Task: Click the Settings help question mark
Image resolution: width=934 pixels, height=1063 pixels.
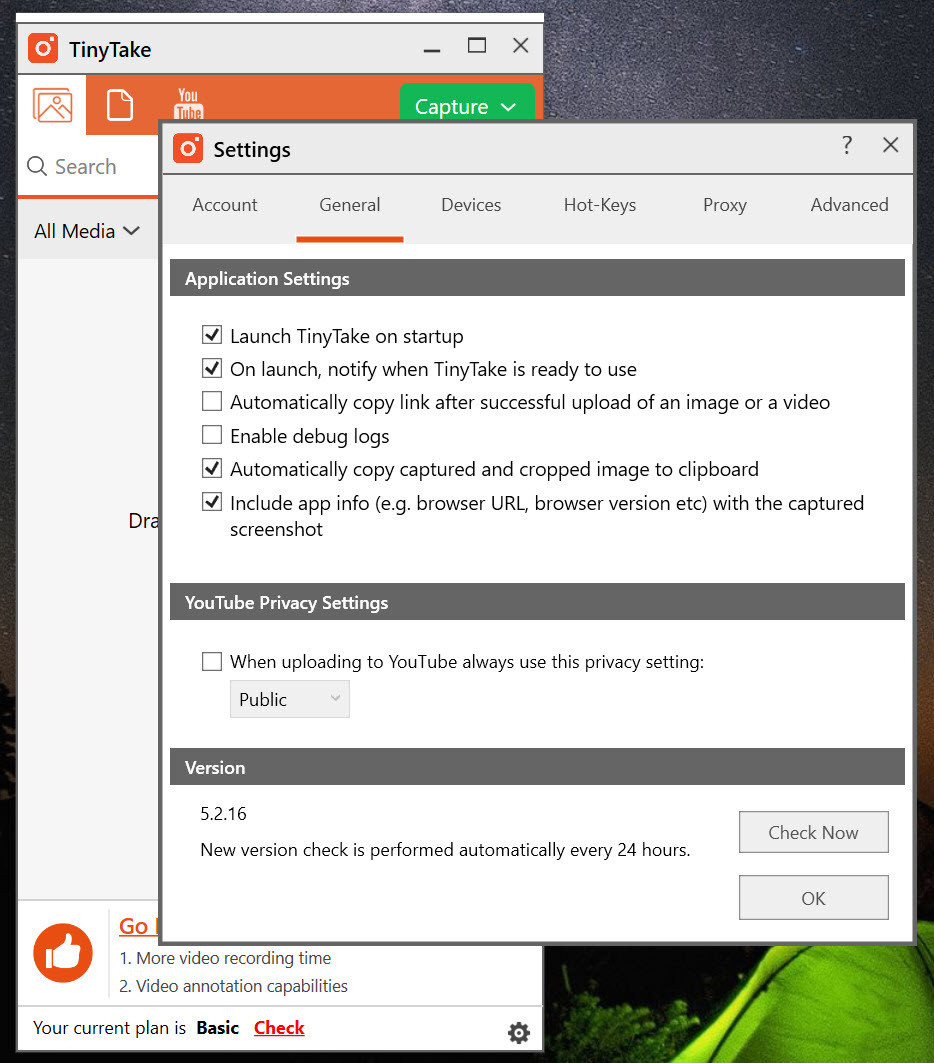Action: click(846, 146)
